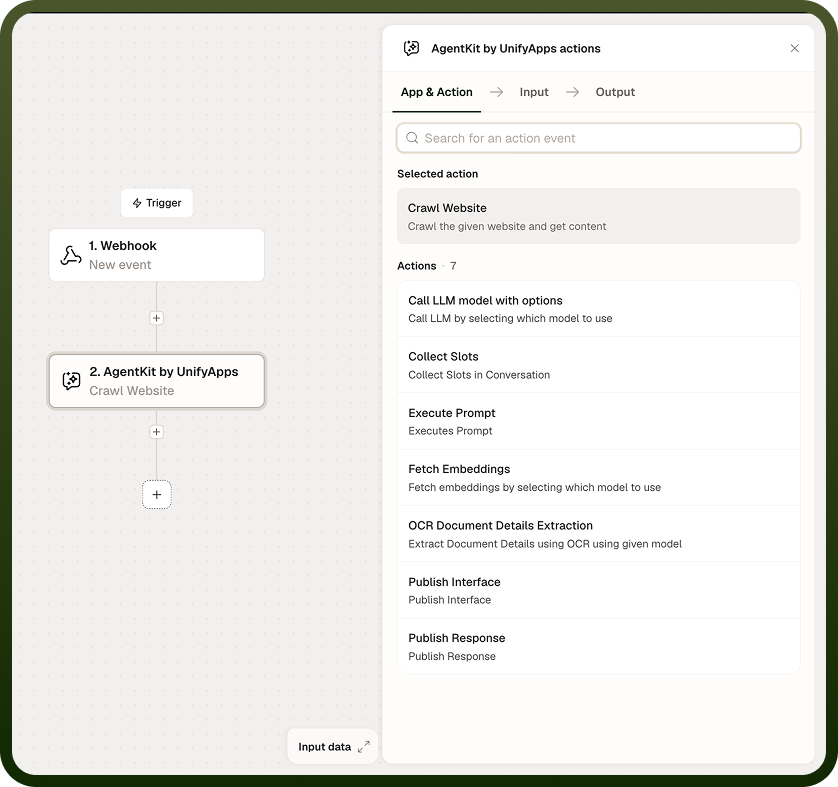This screenshot has height=787, width=838.
Task: Switch to the App & Action tab
Action: (437, 92)
